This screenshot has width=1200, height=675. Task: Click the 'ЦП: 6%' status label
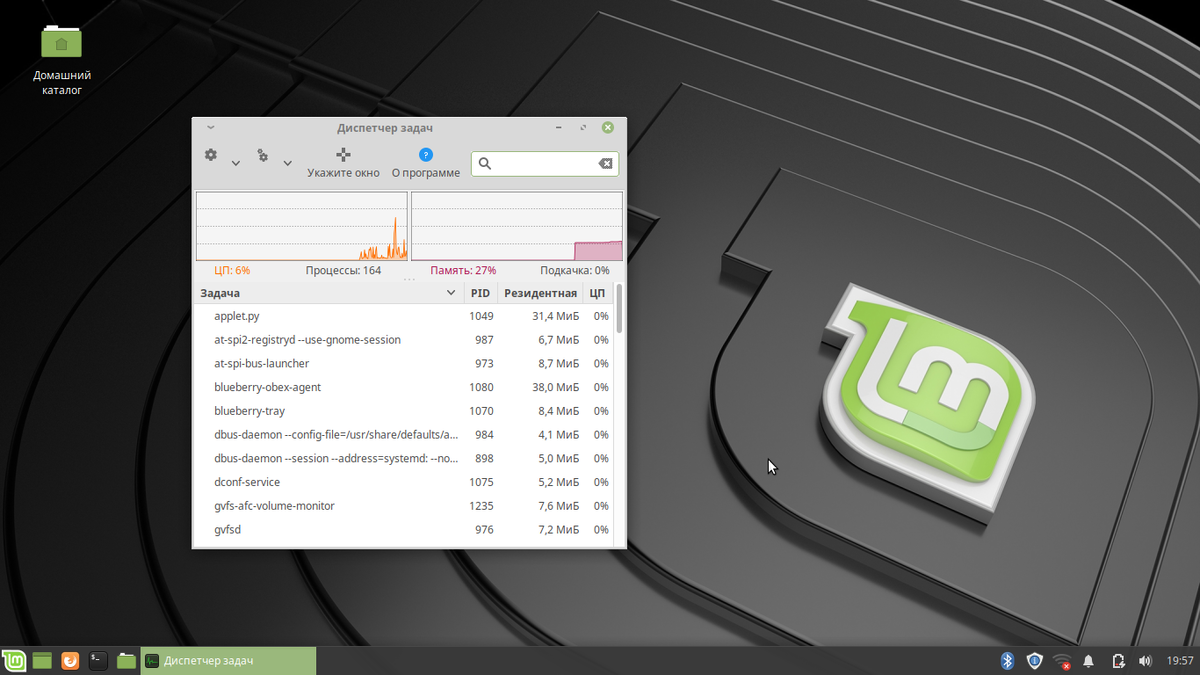coord(232,270)
